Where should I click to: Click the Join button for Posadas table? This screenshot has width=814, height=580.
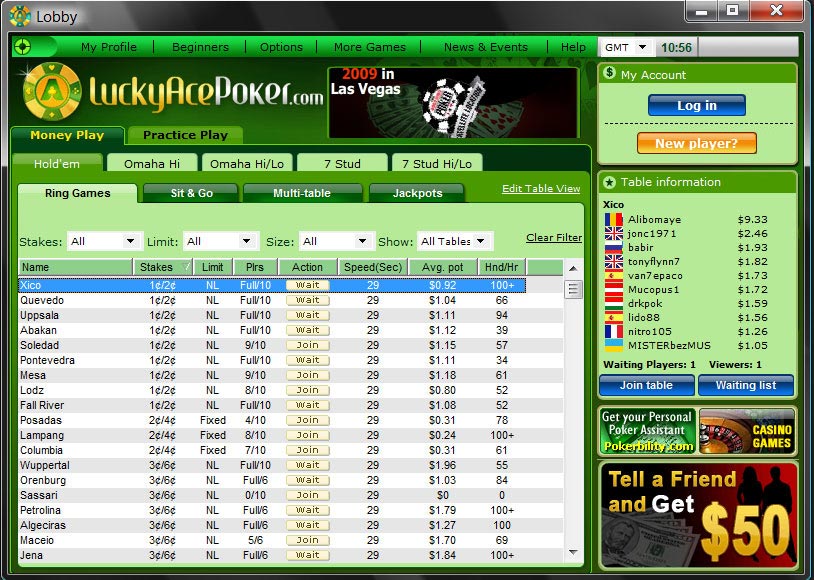pyautogui.click(x=307, y=420)
